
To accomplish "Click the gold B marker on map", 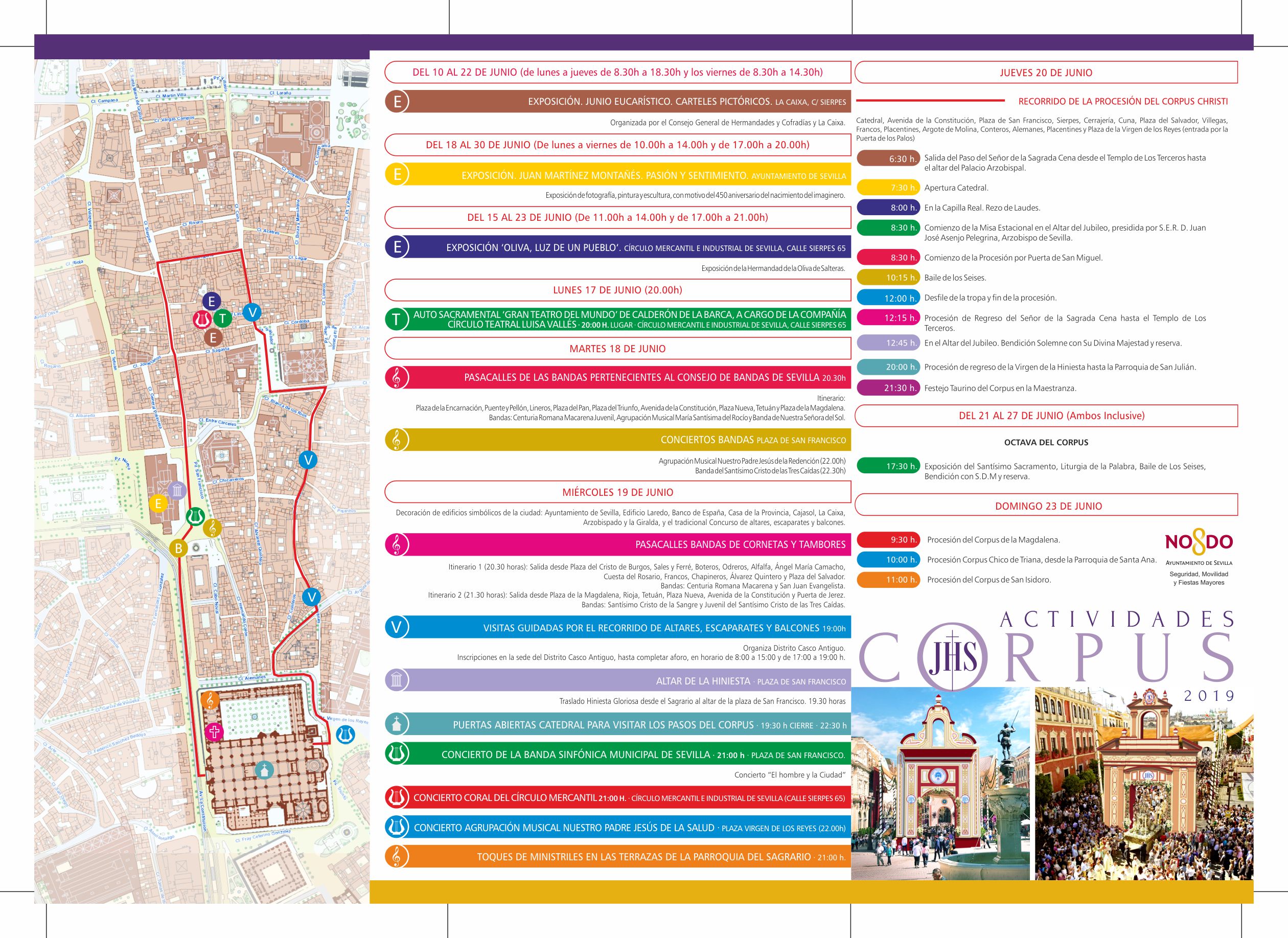I will point(178,548).
